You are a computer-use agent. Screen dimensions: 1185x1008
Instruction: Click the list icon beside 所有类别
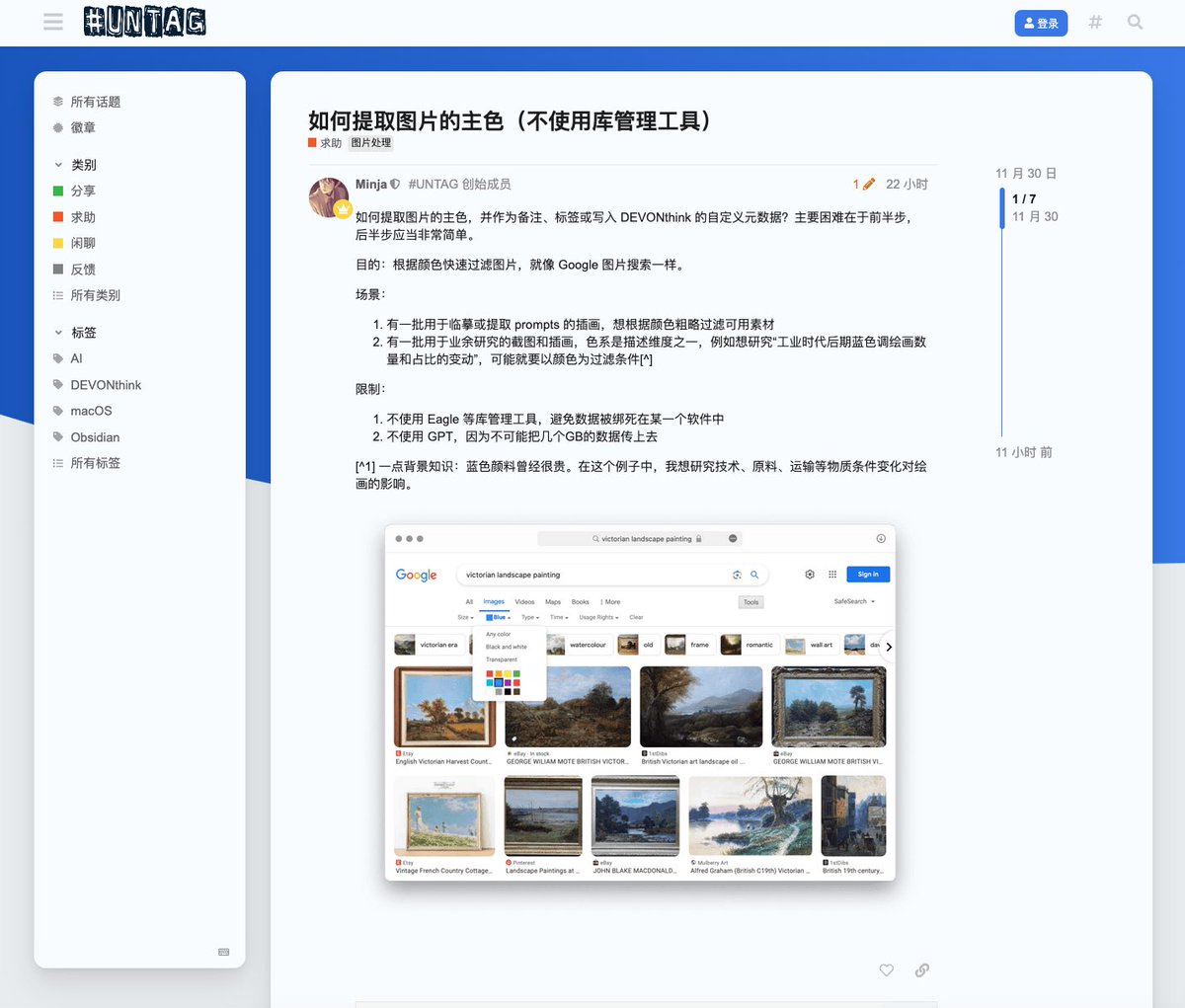click(57, 294)
